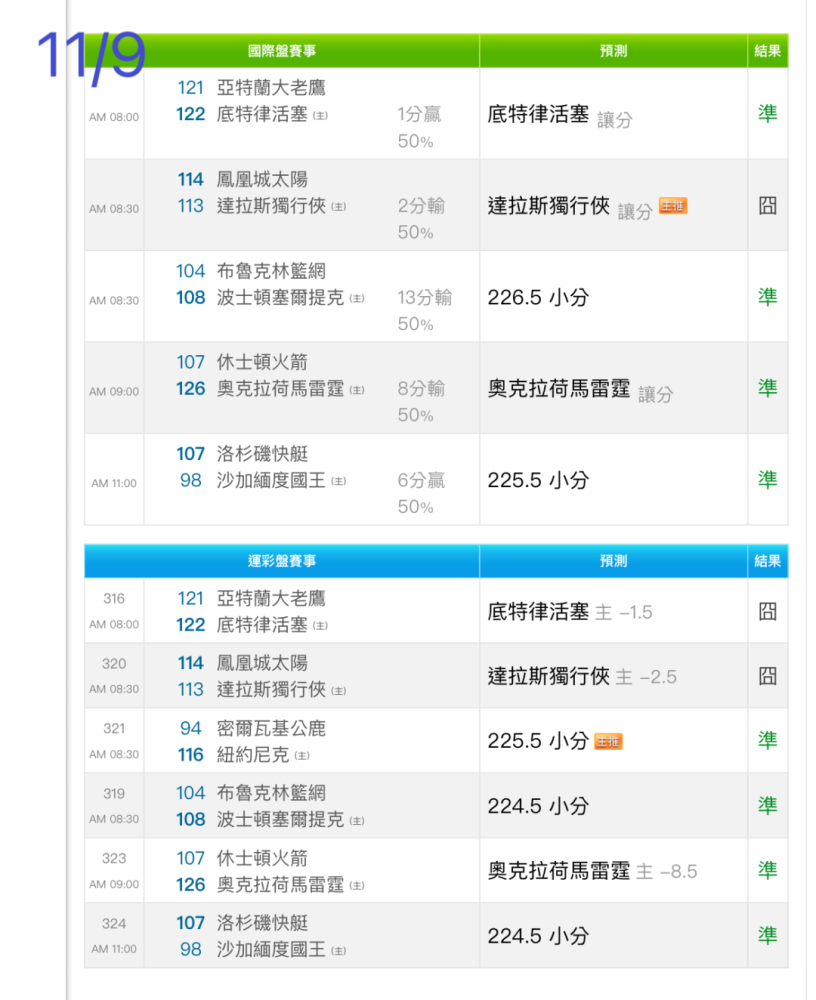The image size is (816, 1000).
Task: Select the 運彩盤賽事 table header
Action: (282, 561)
